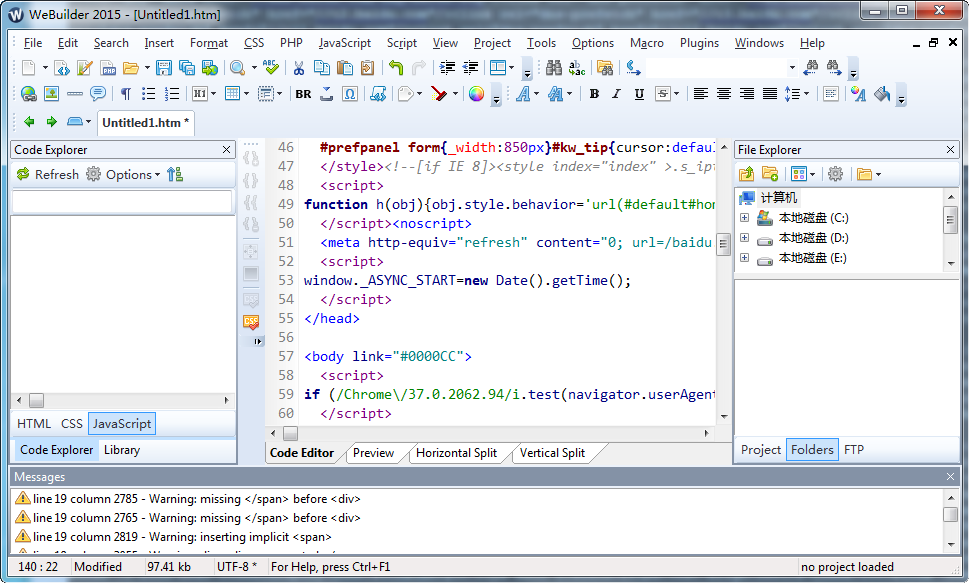This screenshot has width=970, height=584.
Task: Open the insert table tool
Action: point(232,93)
